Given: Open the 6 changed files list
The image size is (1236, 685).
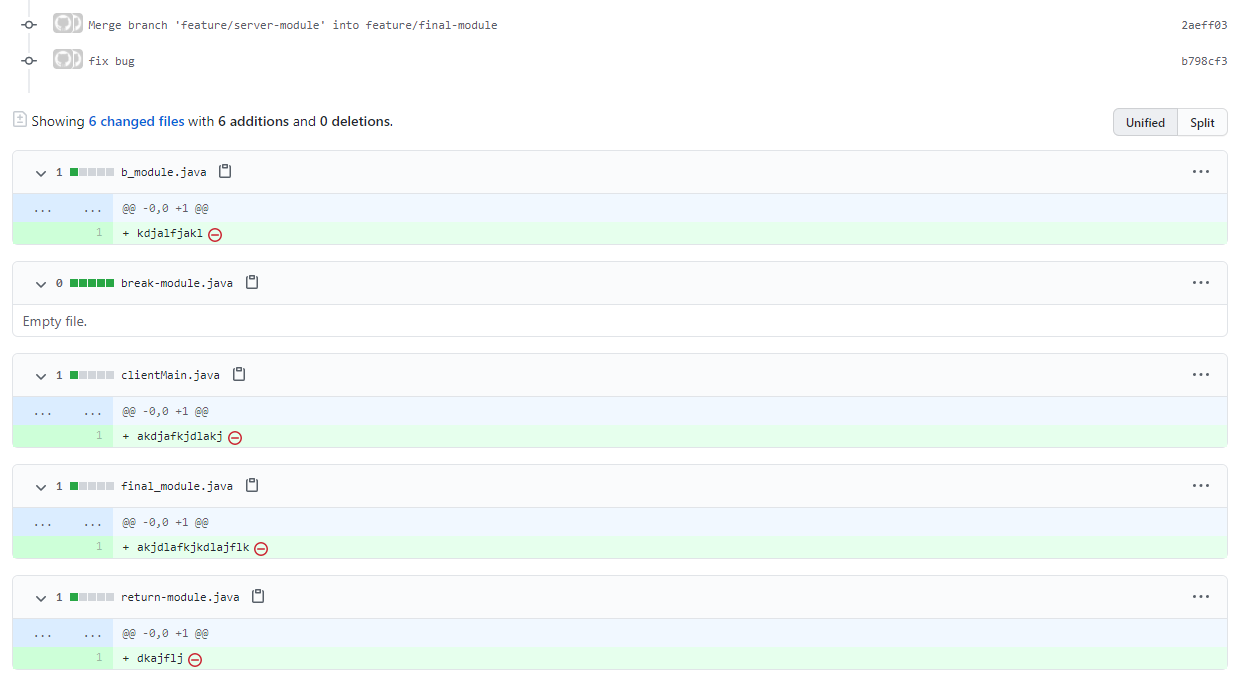Looking at the screenshot, I should coord(136,121).
